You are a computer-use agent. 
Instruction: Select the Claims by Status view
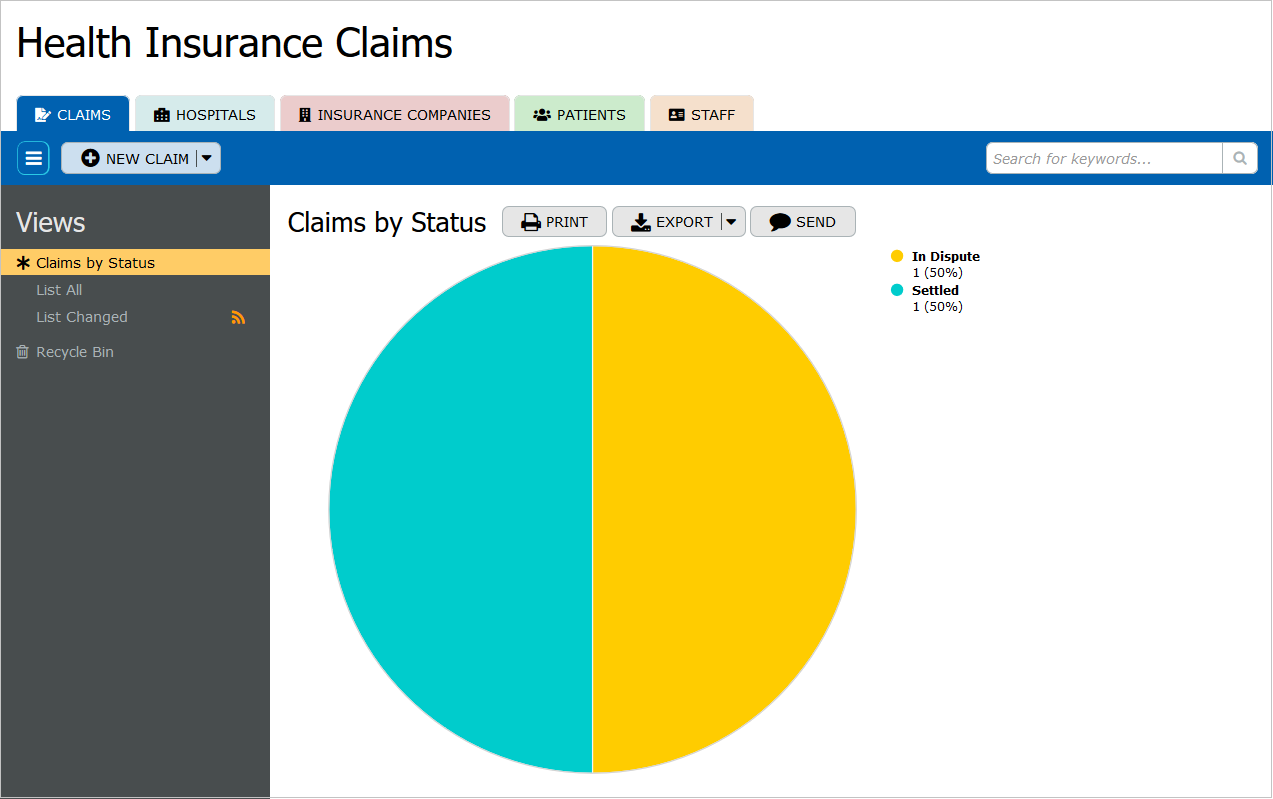(x=95, y=263)
